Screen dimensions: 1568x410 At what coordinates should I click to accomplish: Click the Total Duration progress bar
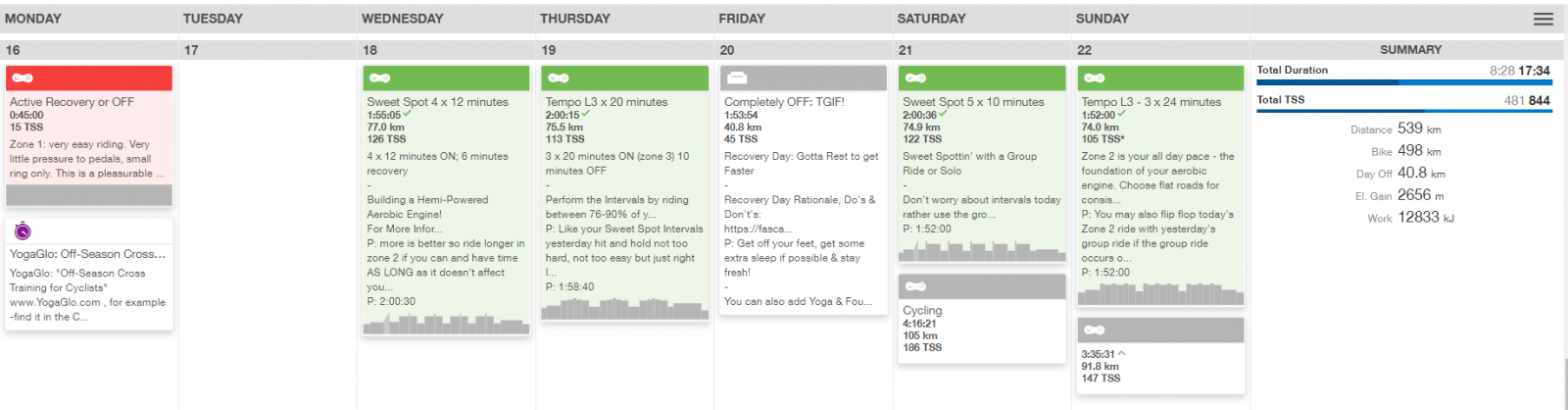pos(1403,82)
